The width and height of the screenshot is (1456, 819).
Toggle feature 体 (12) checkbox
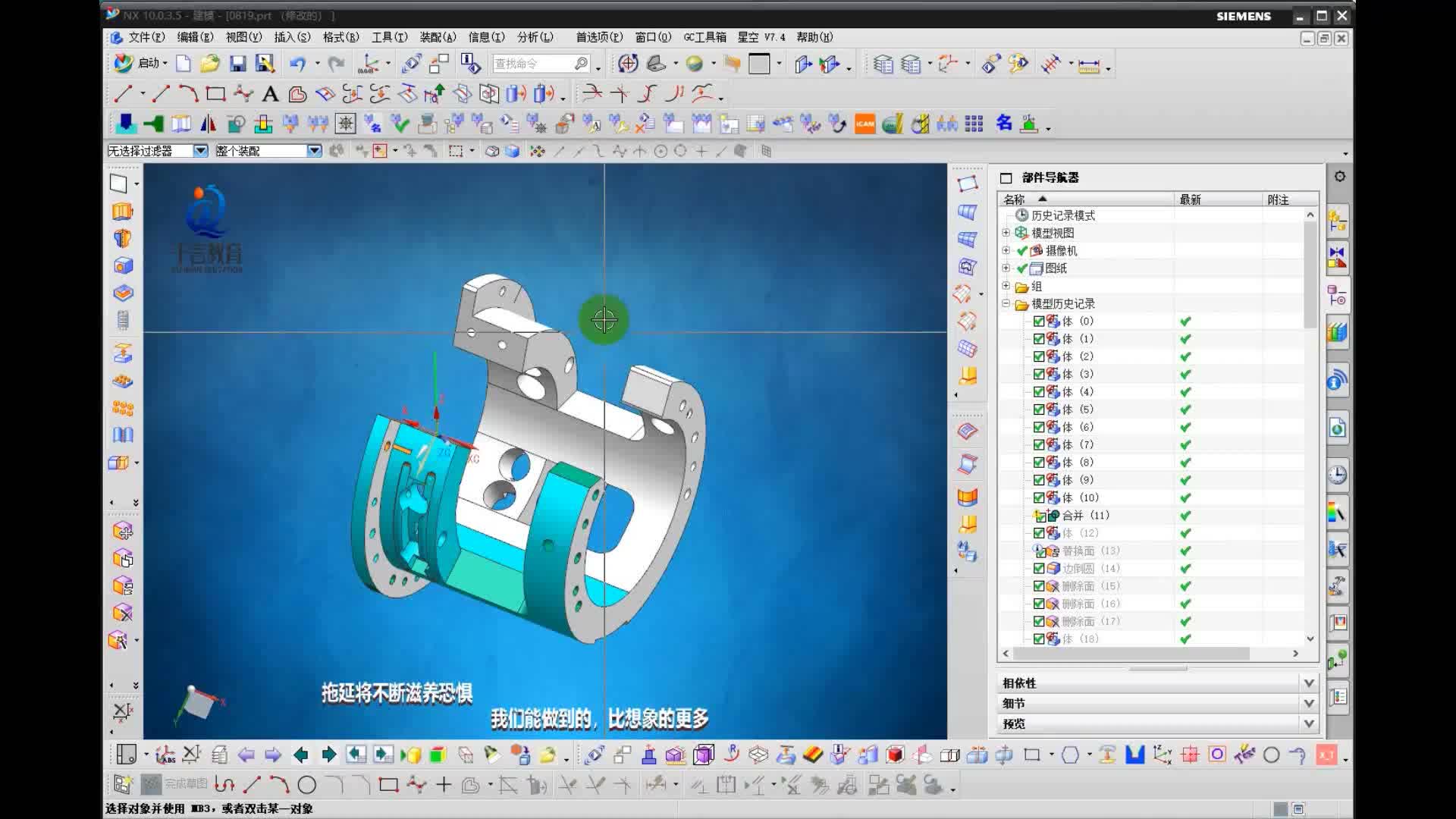pos(1039,533)
